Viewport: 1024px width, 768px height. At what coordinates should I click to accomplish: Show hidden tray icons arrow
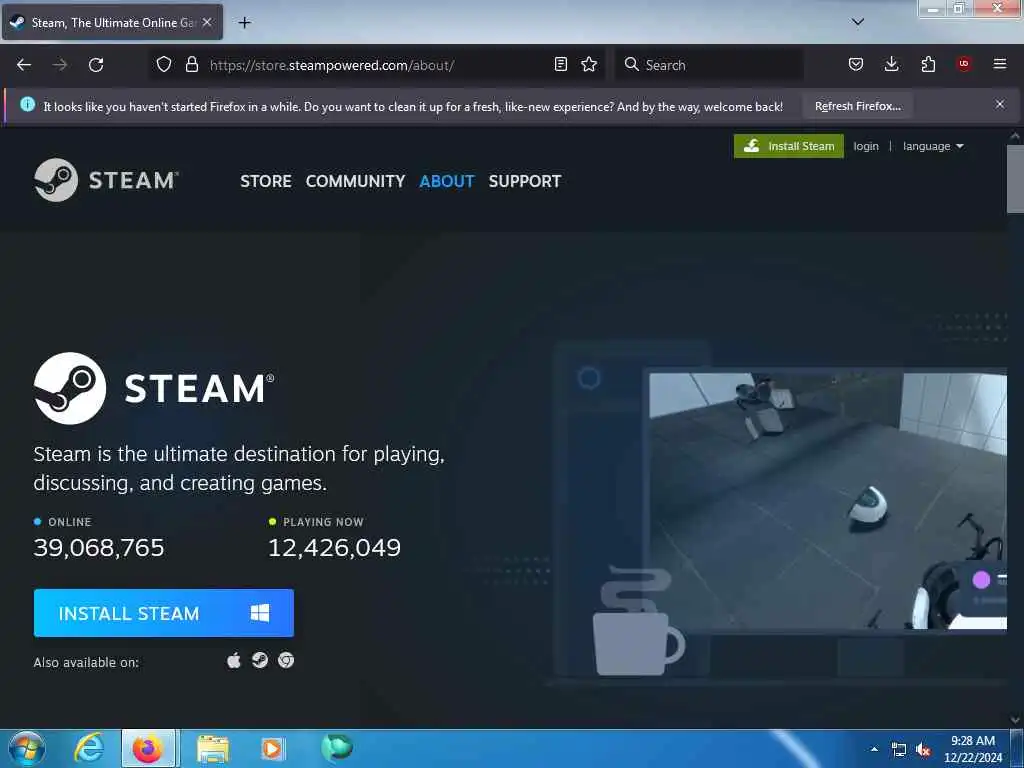pos(874,750)
